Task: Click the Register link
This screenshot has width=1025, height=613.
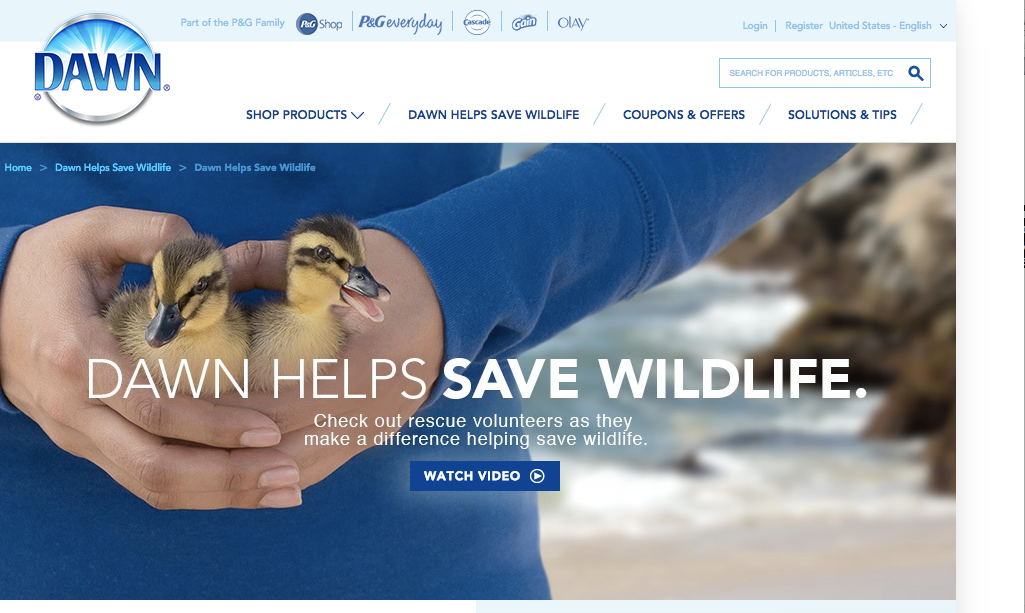Action: [803, 25]
